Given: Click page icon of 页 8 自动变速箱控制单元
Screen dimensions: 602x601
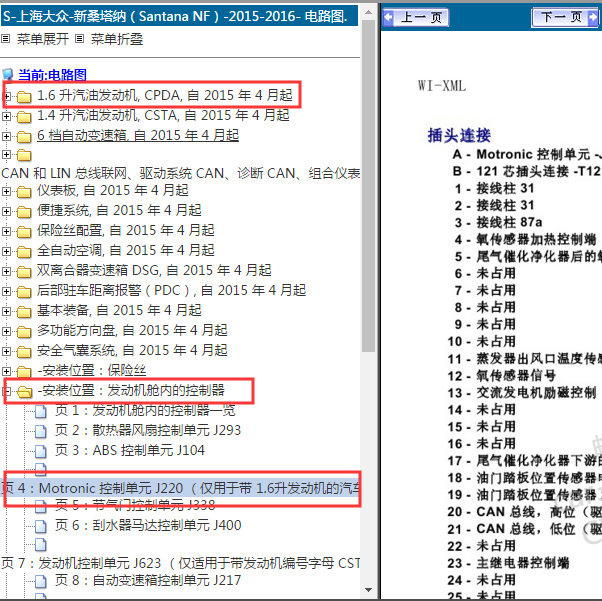Looking at the screenshot, I should click(x=41, y=581).
